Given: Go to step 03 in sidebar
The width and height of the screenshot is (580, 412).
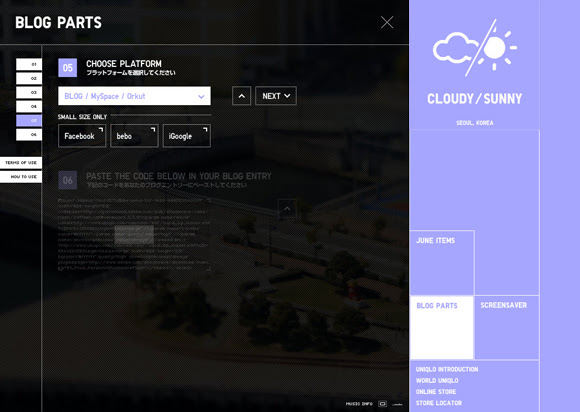Looking at the screenshot, I should 29,92.
